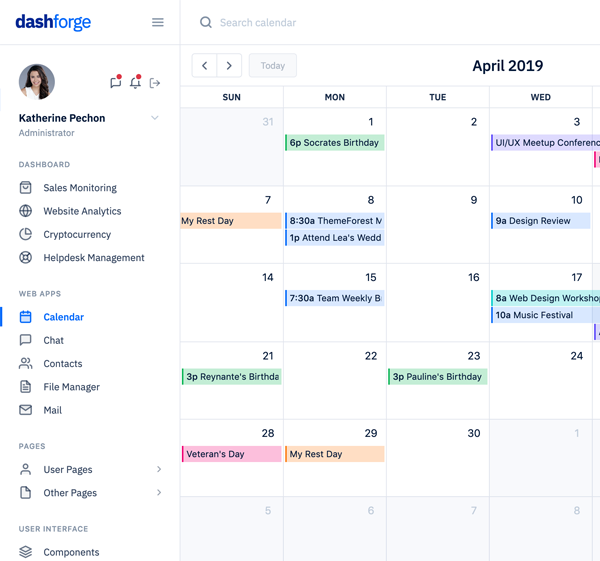600x561 pixels.
Task: Open Helpdesk Management lifebuoy icon
Action: point(26,257)
